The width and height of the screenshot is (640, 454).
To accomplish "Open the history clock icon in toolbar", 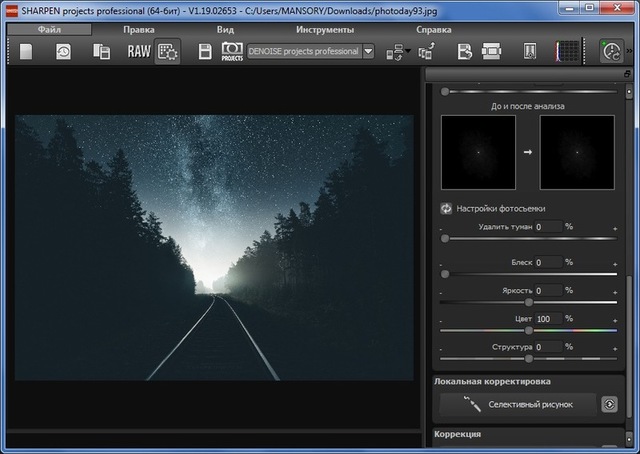I will [63, 51].
